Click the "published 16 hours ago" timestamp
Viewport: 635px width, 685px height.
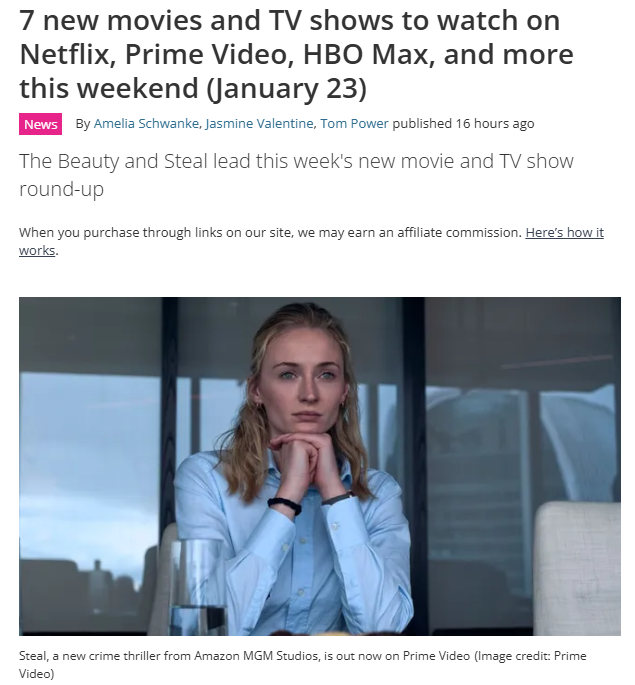click(x=463, y=124)
